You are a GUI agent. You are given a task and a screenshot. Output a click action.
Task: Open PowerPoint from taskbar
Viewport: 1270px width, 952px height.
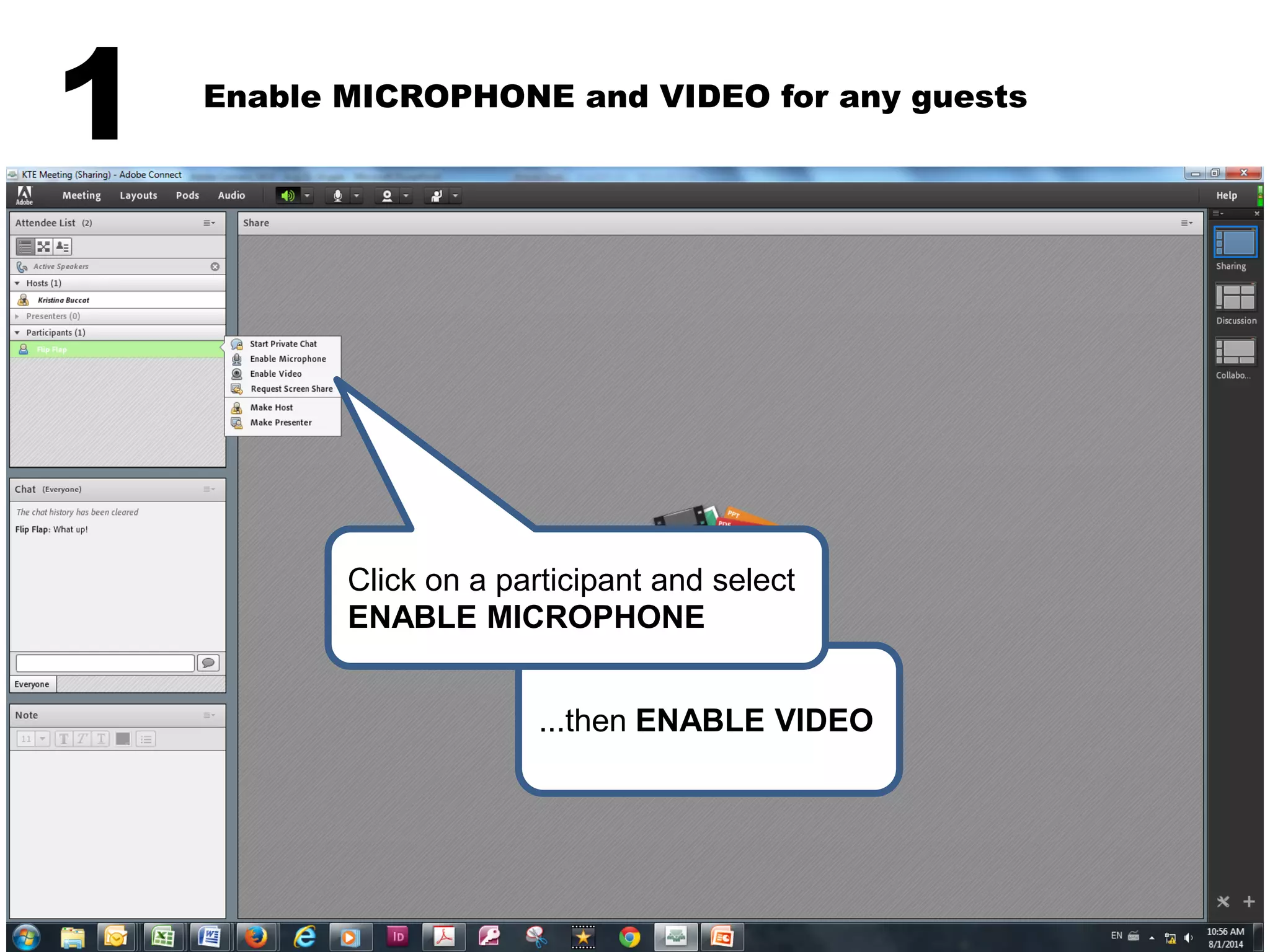tap(722, 937)
